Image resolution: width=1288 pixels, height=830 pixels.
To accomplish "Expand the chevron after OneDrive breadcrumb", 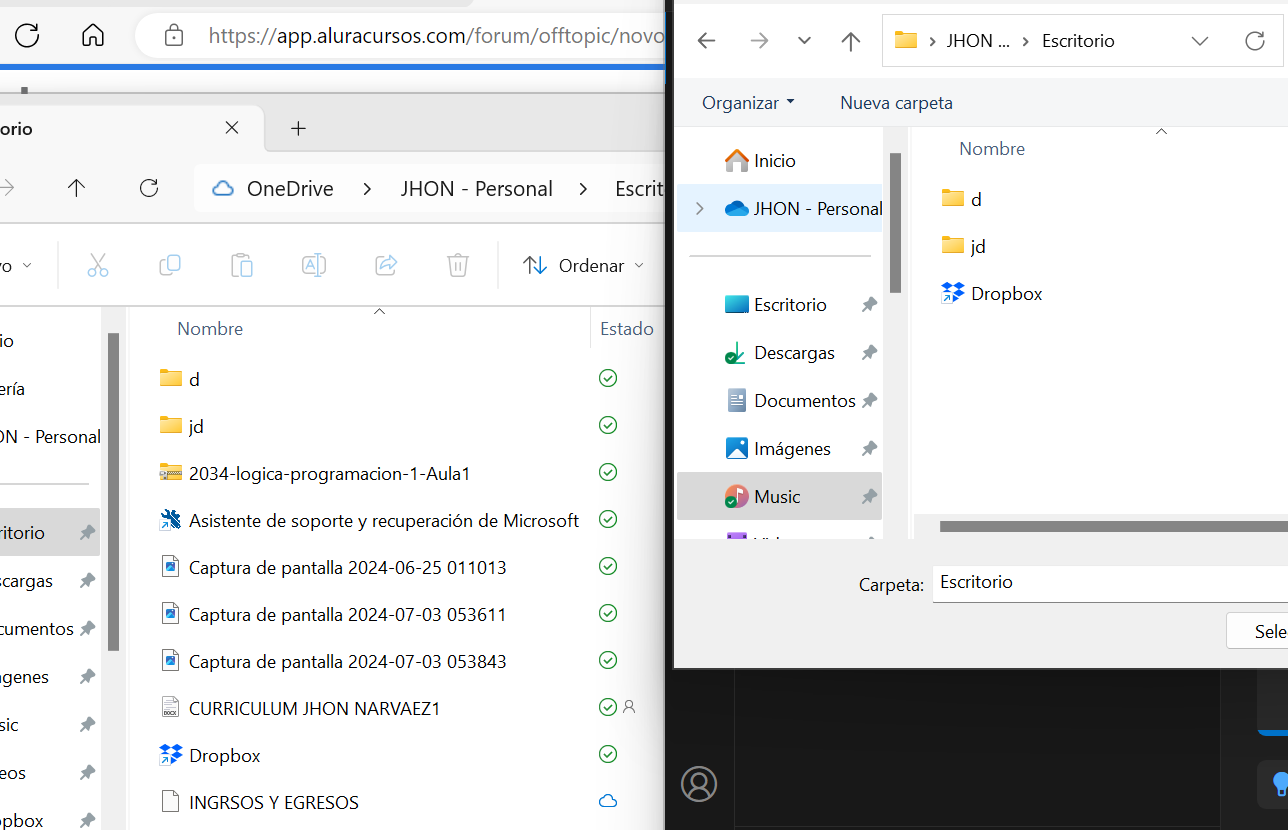I will tap(367, 189).
